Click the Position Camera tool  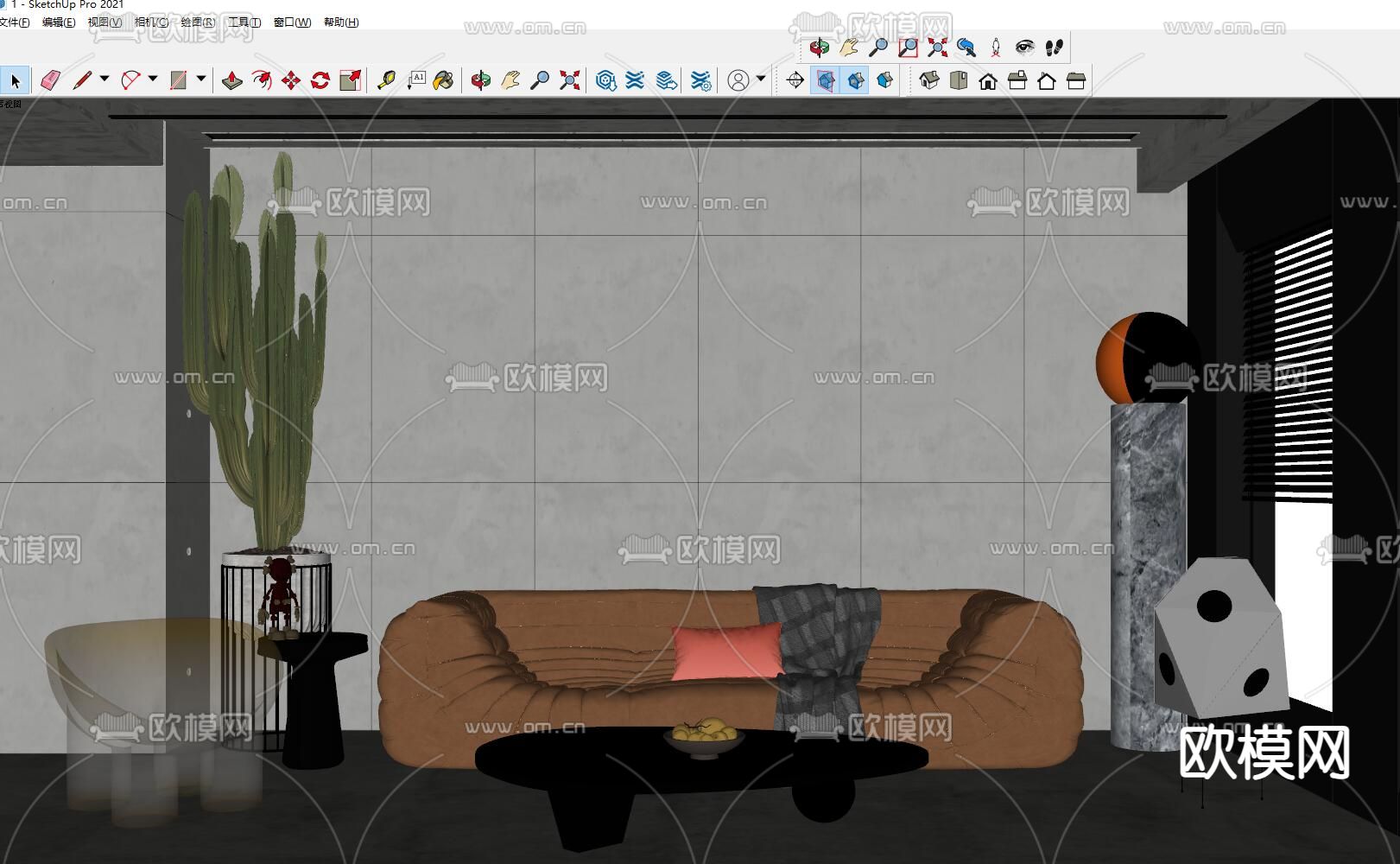[995, 48]
